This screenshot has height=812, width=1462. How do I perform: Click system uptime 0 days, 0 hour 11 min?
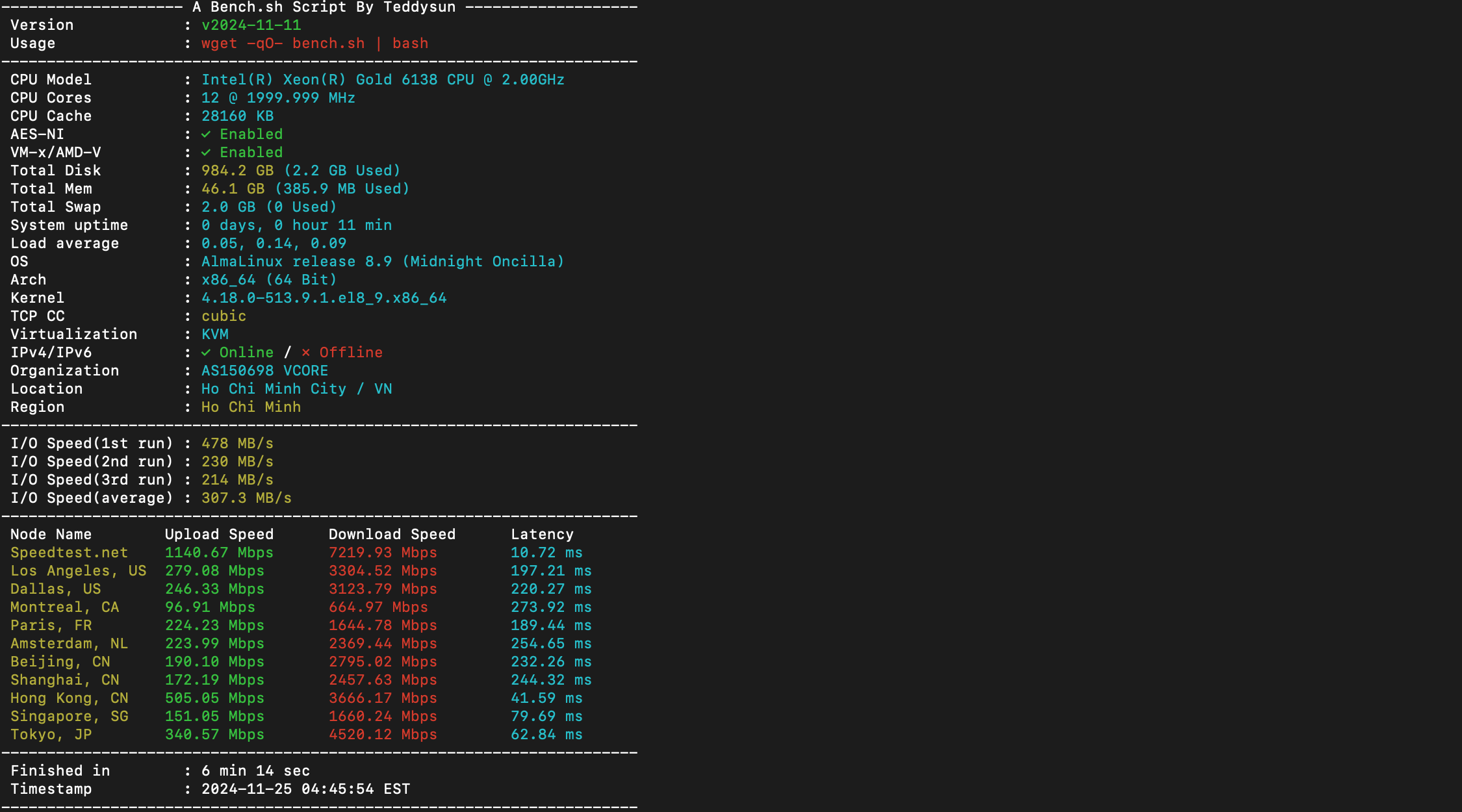coord(296,225)
